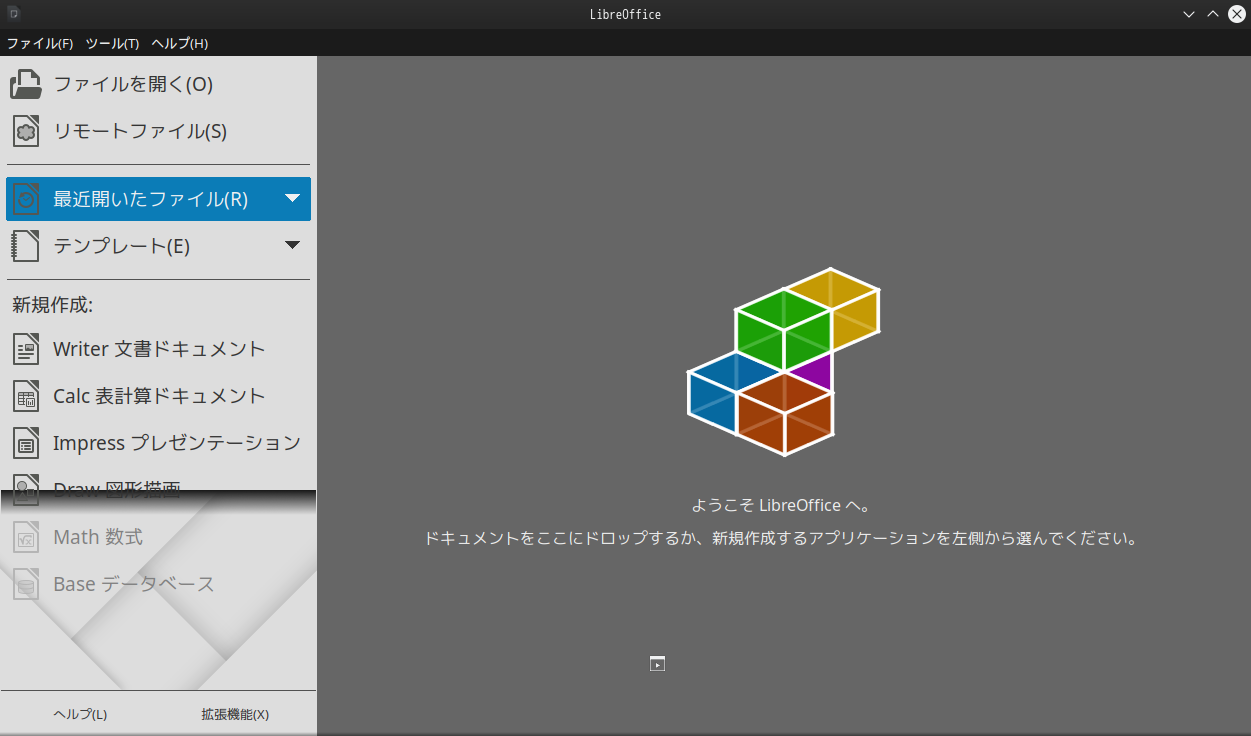The image size is (1251, 736).
Task: Open 拡張機能(X) at the bottom
Action: 234,713
